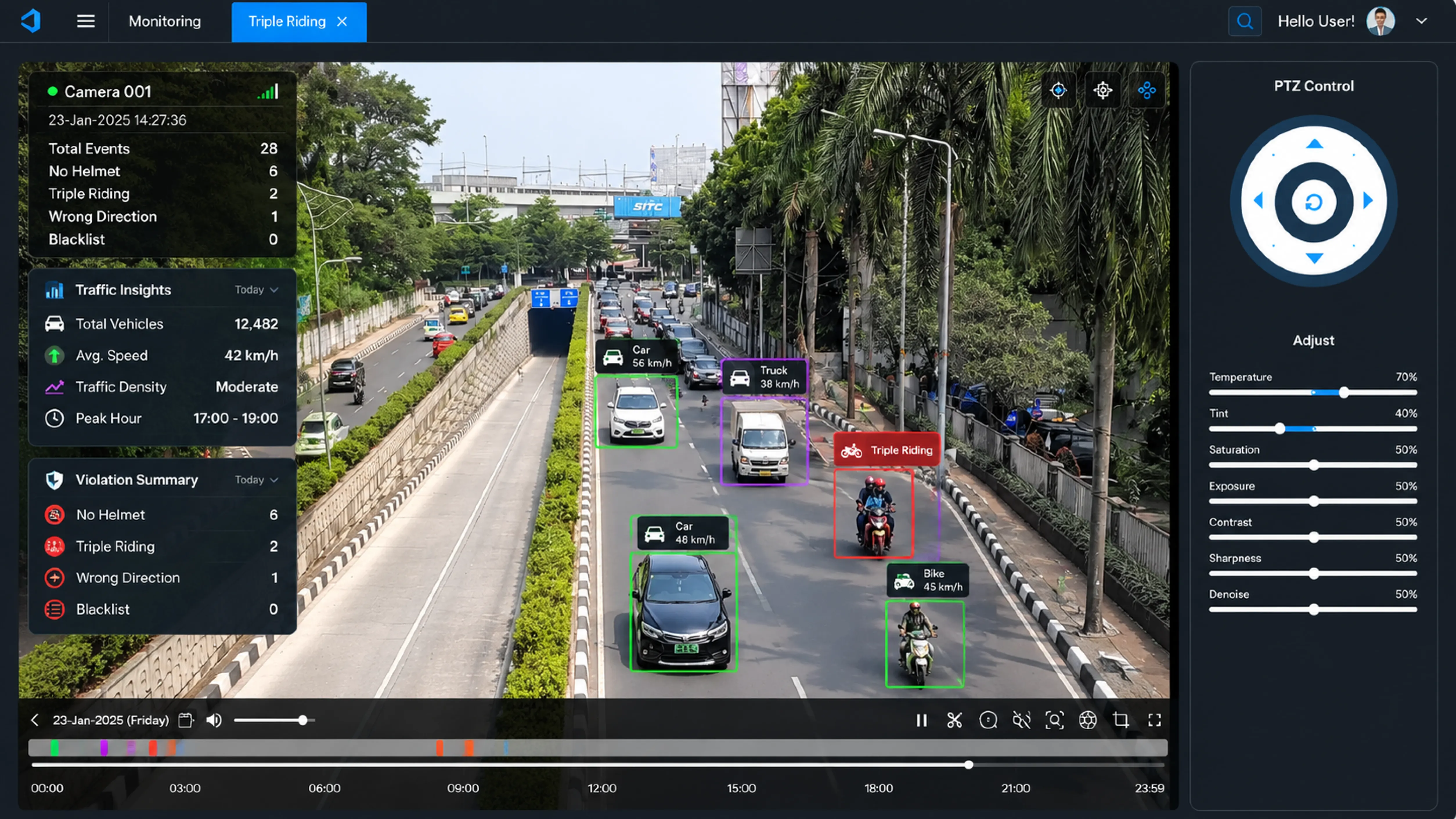Screen dimensions: 1456x819
Task: Click the round clock icon beside scissors
Action: (988, 720)
